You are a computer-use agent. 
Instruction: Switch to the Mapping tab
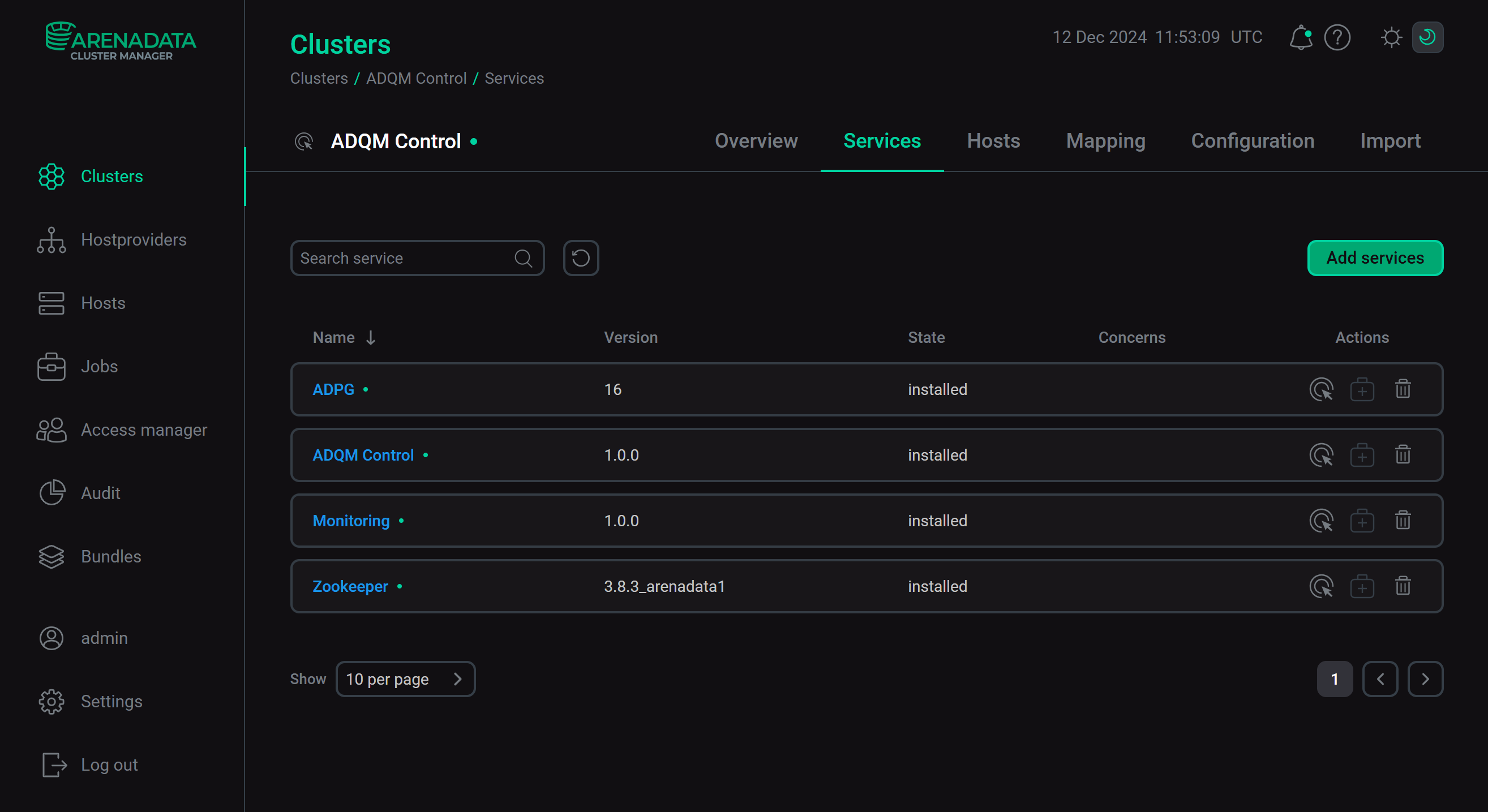click(x=1105, y=141)
